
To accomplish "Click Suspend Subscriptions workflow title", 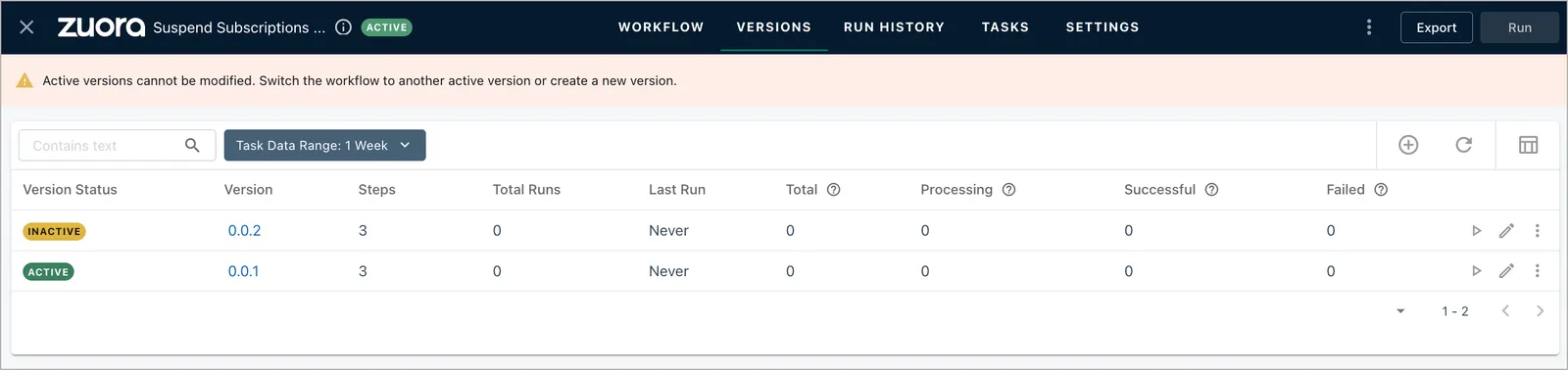I will [239, 27].
